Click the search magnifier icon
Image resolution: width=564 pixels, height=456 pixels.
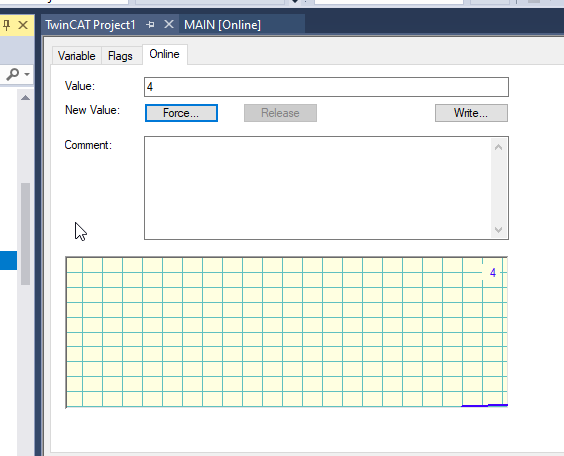(13, 74)
